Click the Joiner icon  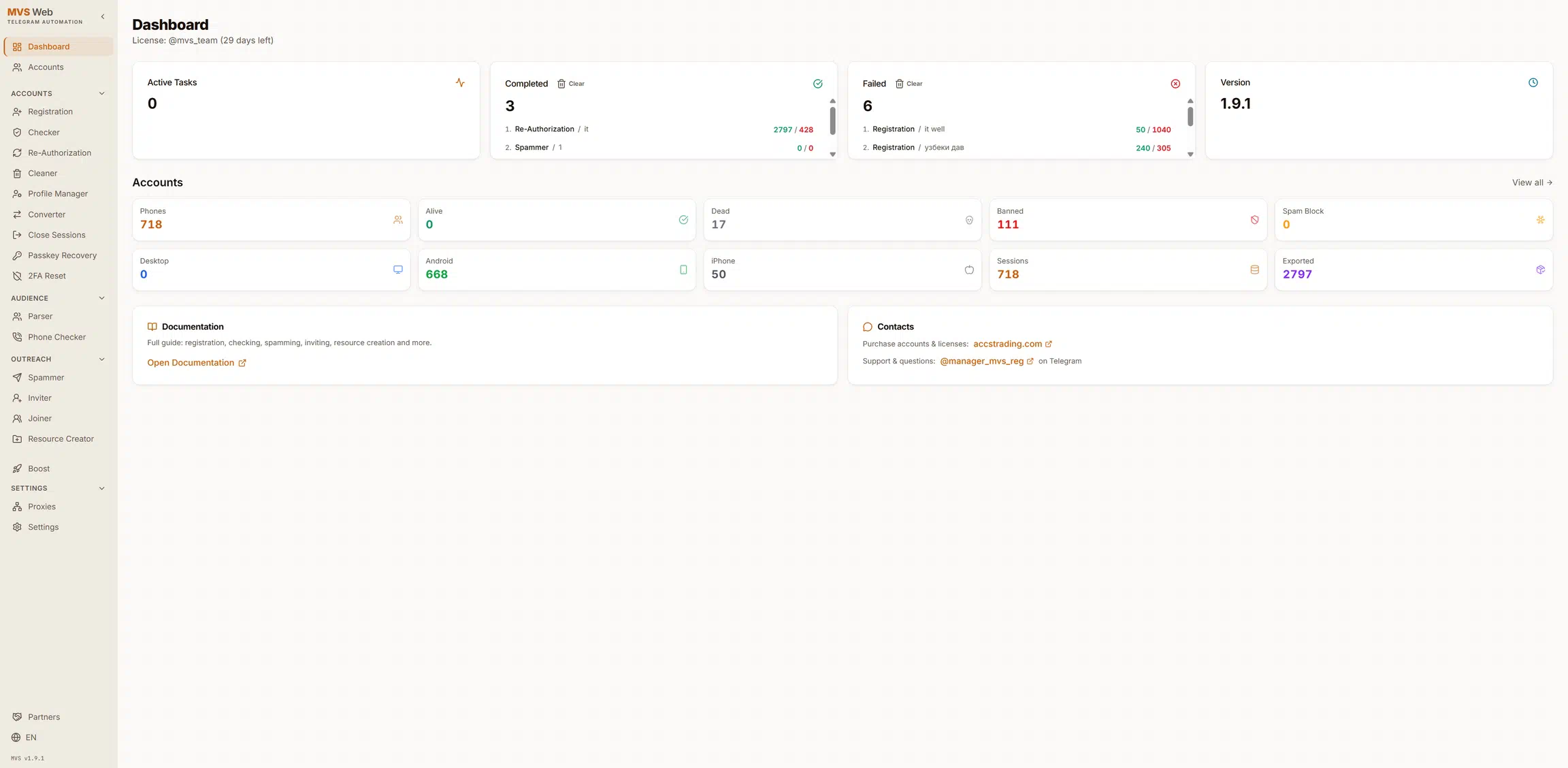pos(17,418)
